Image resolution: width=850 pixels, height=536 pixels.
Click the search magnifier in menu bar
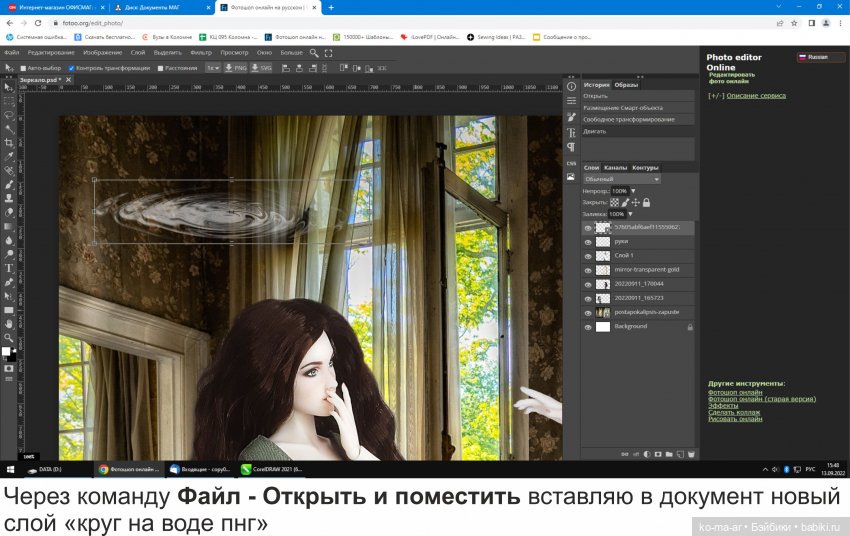click(x=314, y=53)
